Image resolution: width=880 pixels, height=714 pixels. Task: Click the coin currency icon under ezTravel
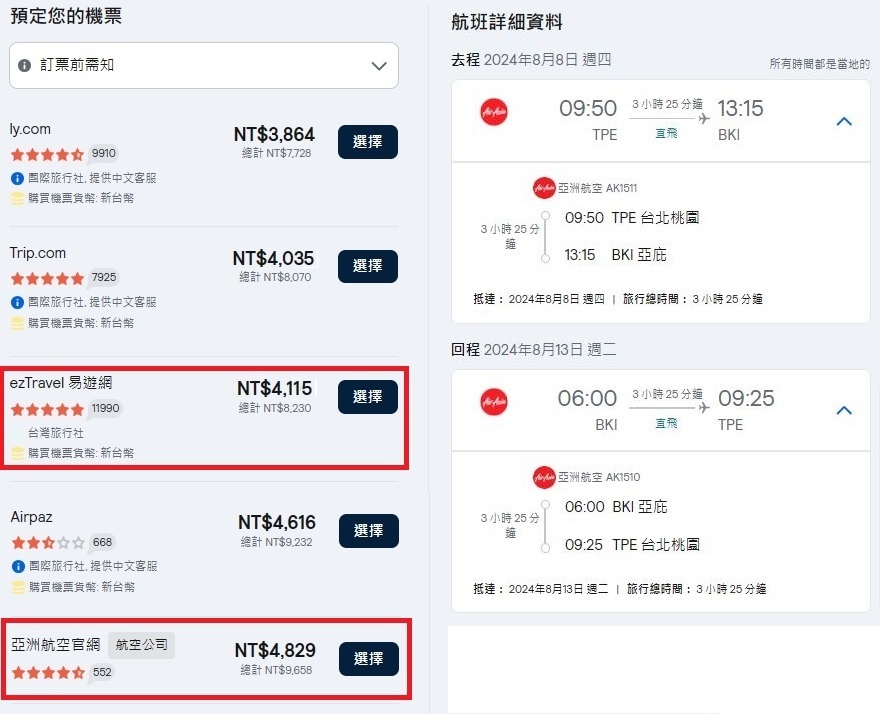coord(17,452)
